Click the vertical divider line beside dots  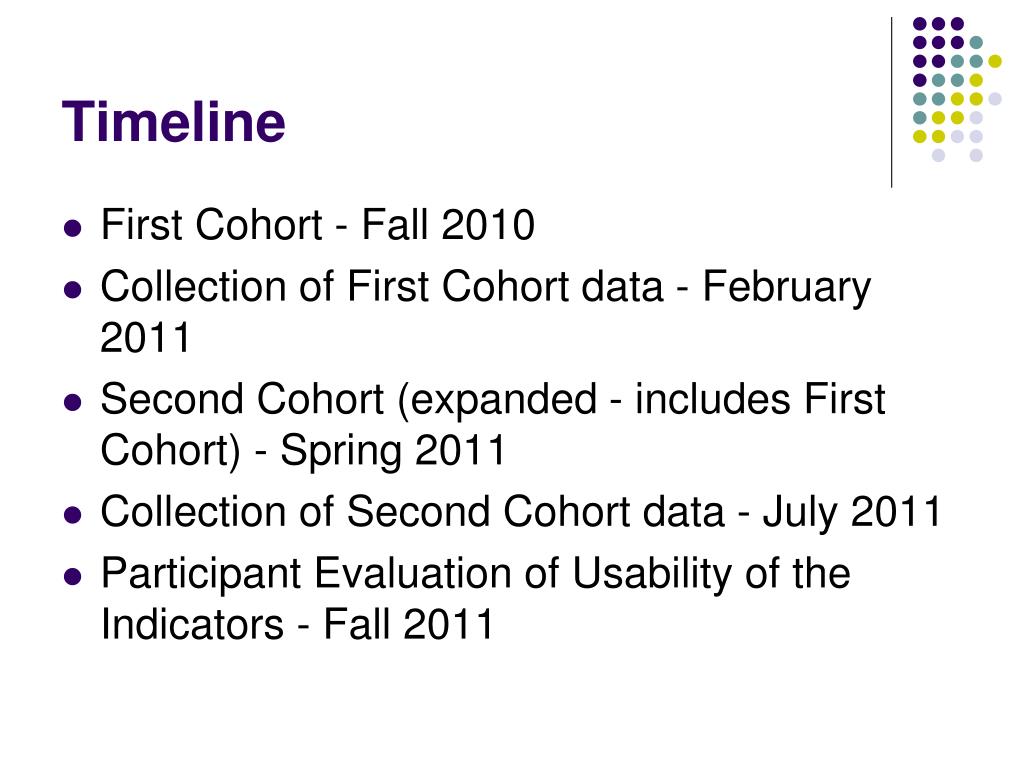891,103
